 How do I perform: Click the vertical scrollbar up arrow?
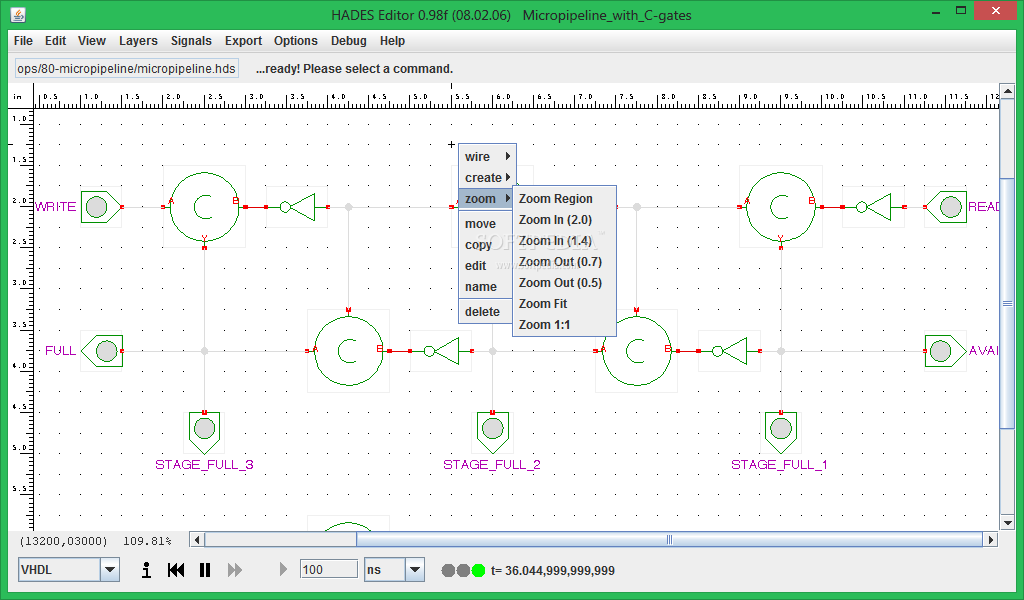(1007, 91)
